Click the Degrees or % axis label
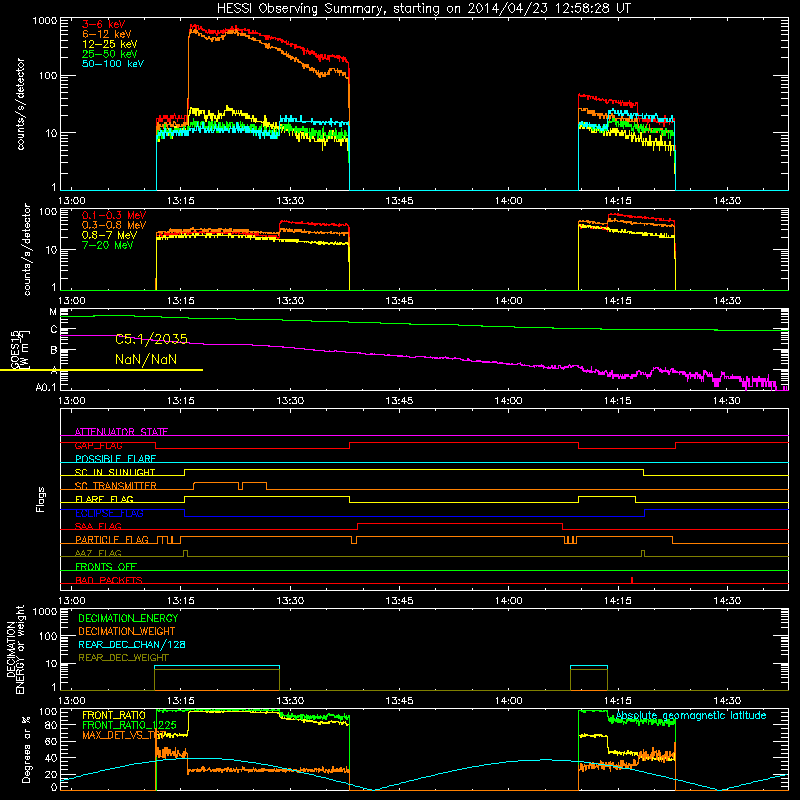800x800 pixels. tap(26, 749)
